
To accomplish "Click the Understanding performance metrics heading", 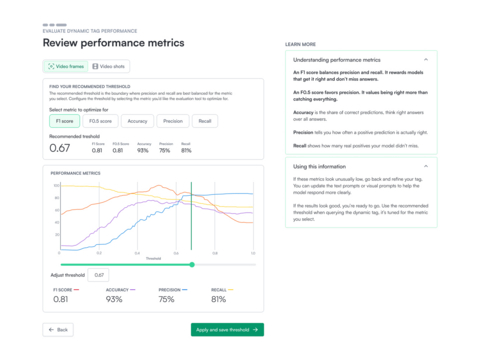I will 337,60.
